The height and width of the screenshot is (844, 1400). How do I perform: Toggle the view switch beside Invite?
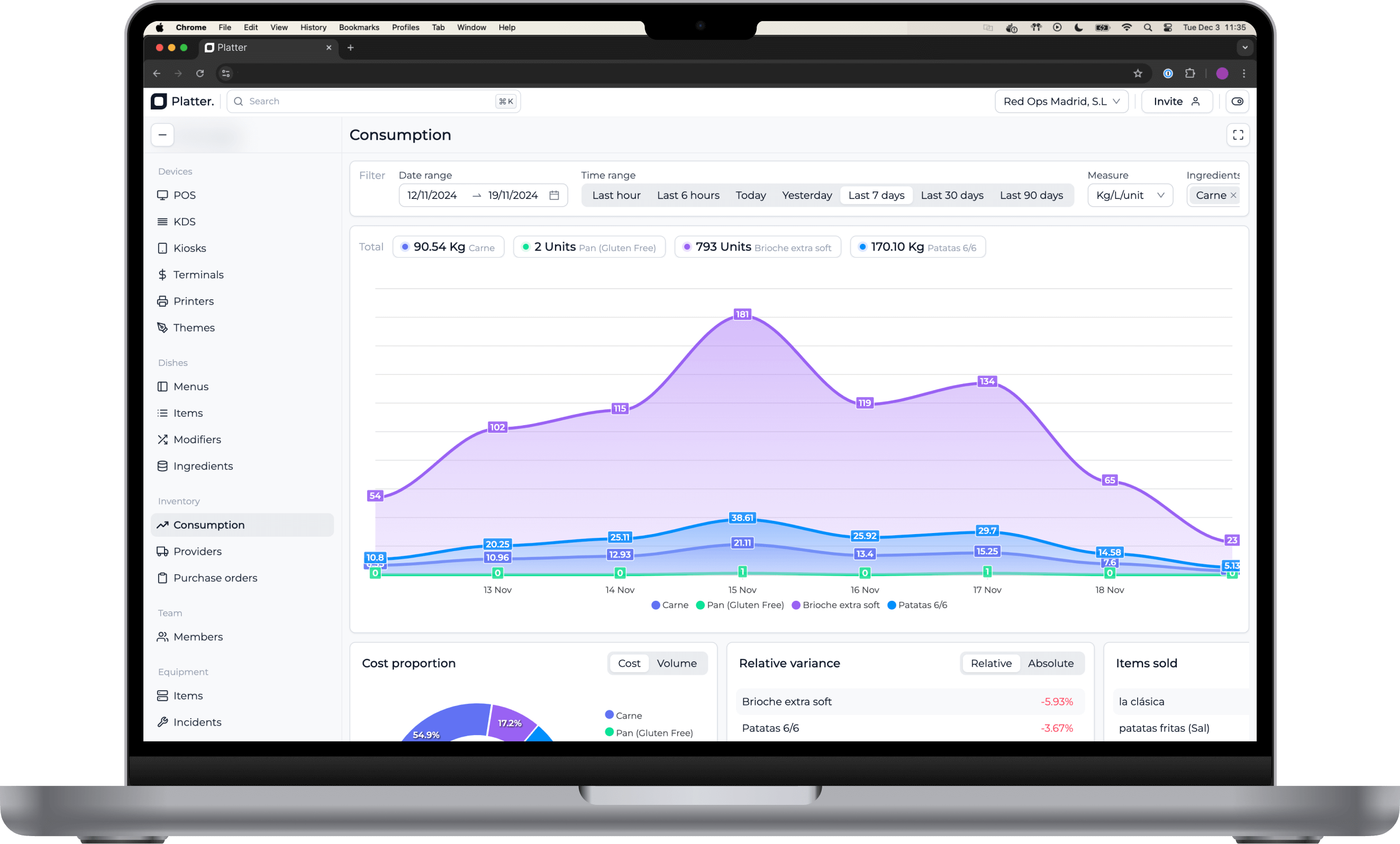[x=1237, y=101]
